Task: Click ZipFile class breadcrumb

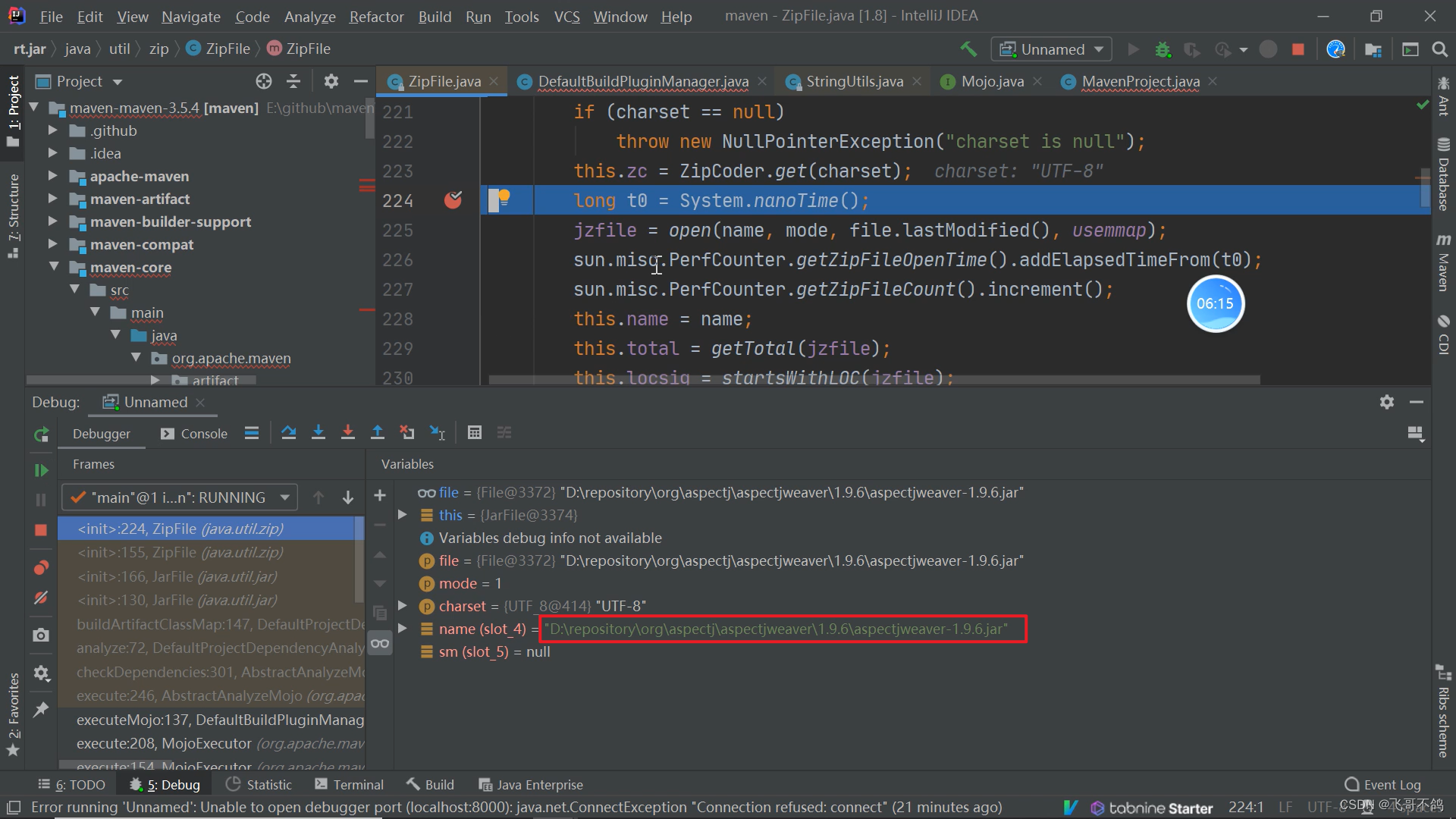Action: click(x=218, y=49)
